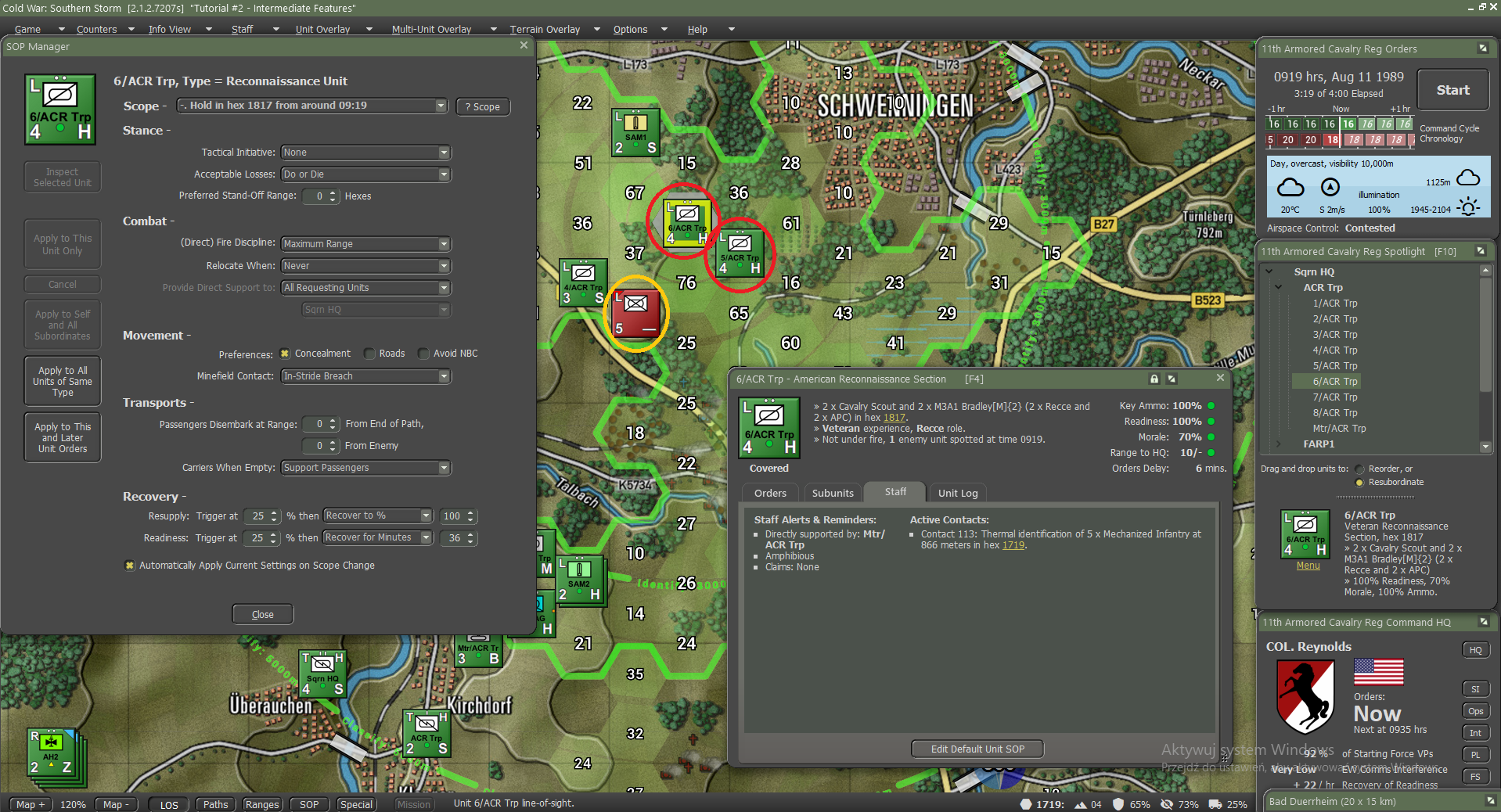Click the armor shield status bar icon
This screenshot has width=1501, height=812.
[x=1118, y=804]
